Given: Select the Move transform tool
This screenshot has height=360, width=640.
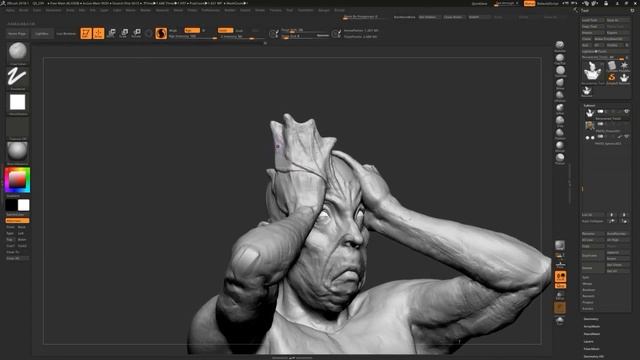Looking at the screenshot, I should pos(111,33).
